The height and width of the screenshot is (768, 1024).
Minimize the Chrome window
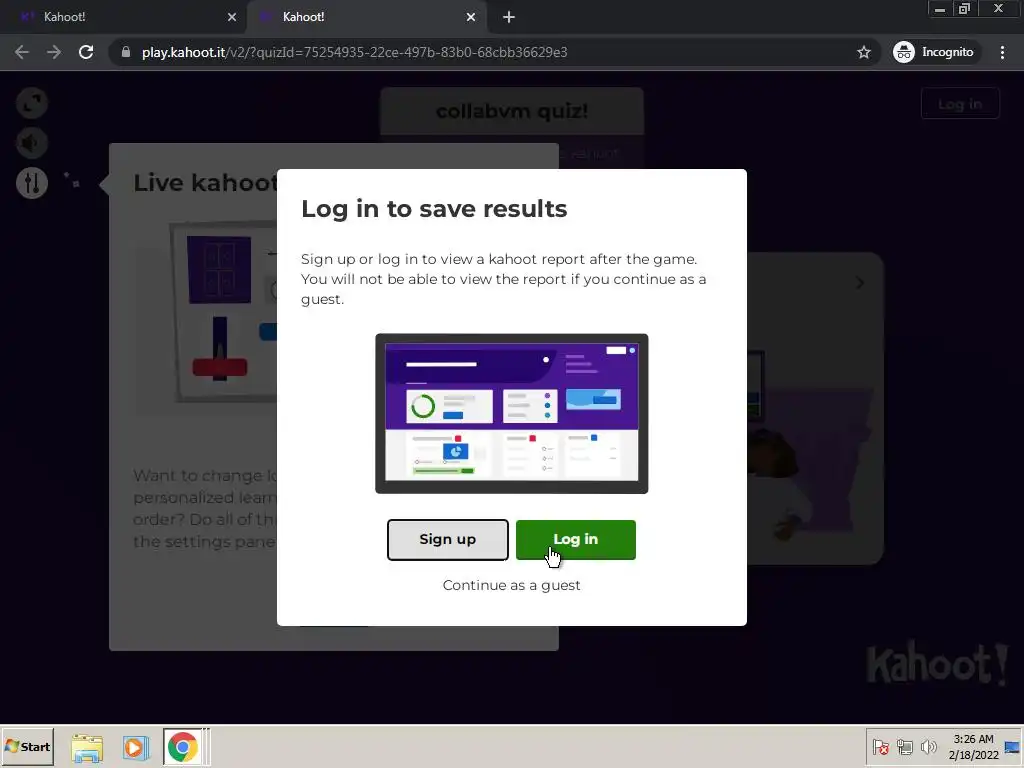click(940, 9)
